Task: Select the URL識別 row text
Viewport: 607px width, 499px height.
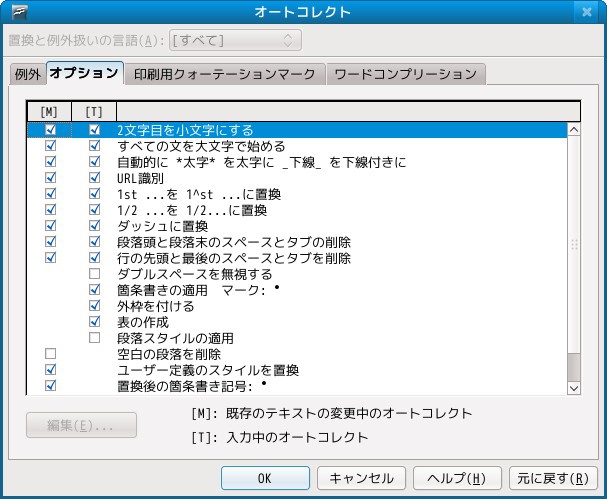Action: click(x=141, y=178)
